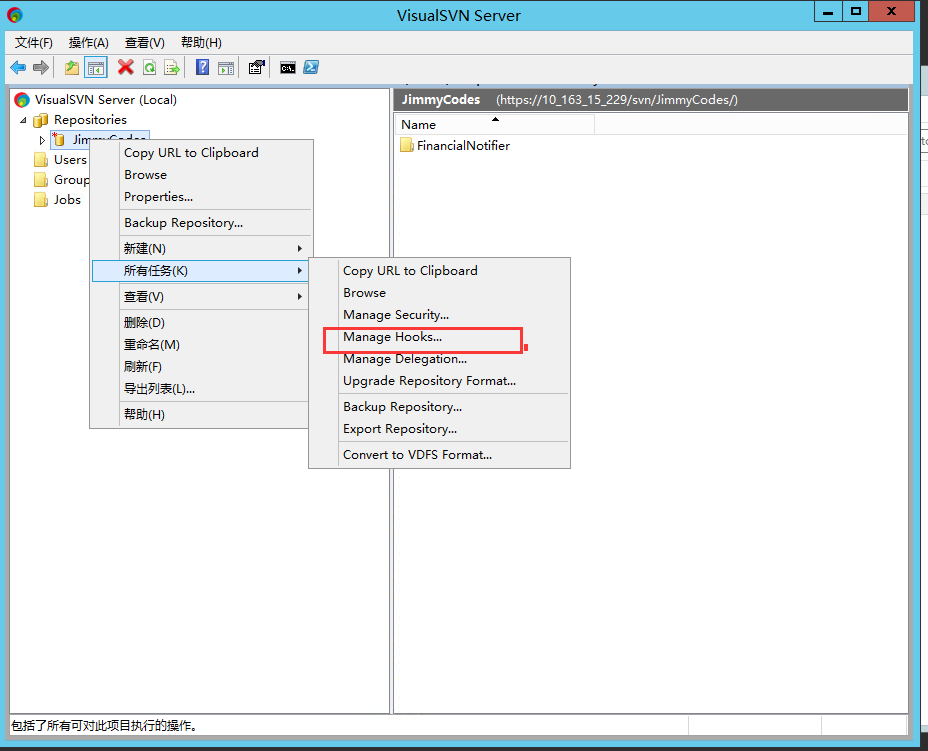Toggle the Show/Hide Console Tree icon
928x751 pixels.
[96, 67]
